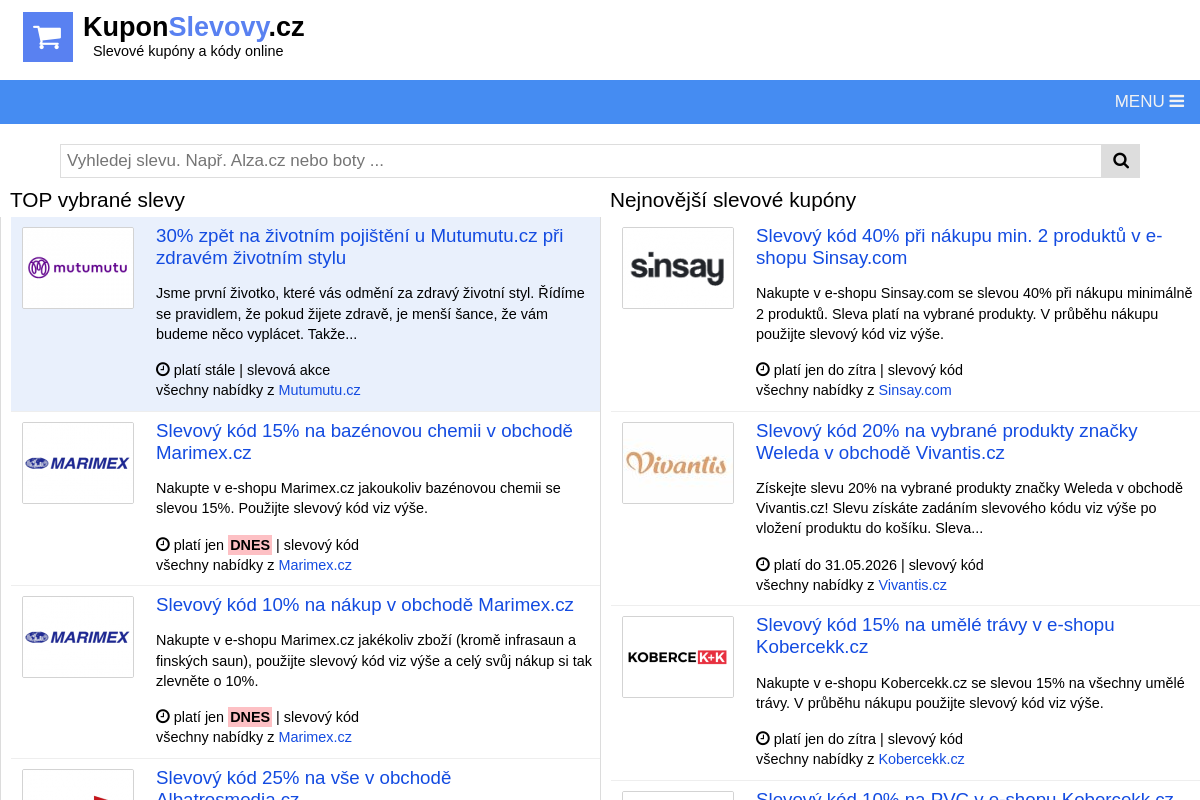Screen dimensions: 1200x800
Task: Click clock icon on the 10% Marimex validity line
Action: click(163, 716)
